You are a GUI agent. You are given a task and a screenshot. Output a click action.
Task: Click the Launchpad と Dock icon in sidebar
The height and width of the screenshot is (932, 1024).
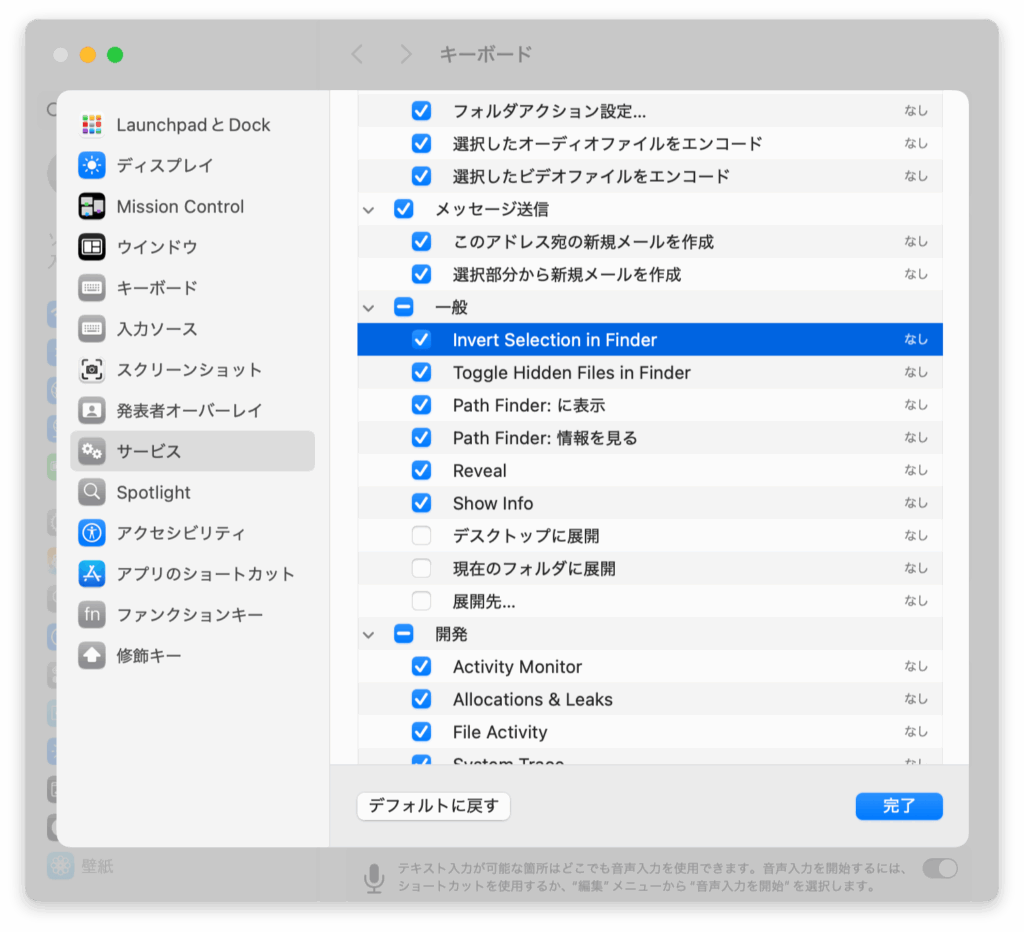point(92,125)
